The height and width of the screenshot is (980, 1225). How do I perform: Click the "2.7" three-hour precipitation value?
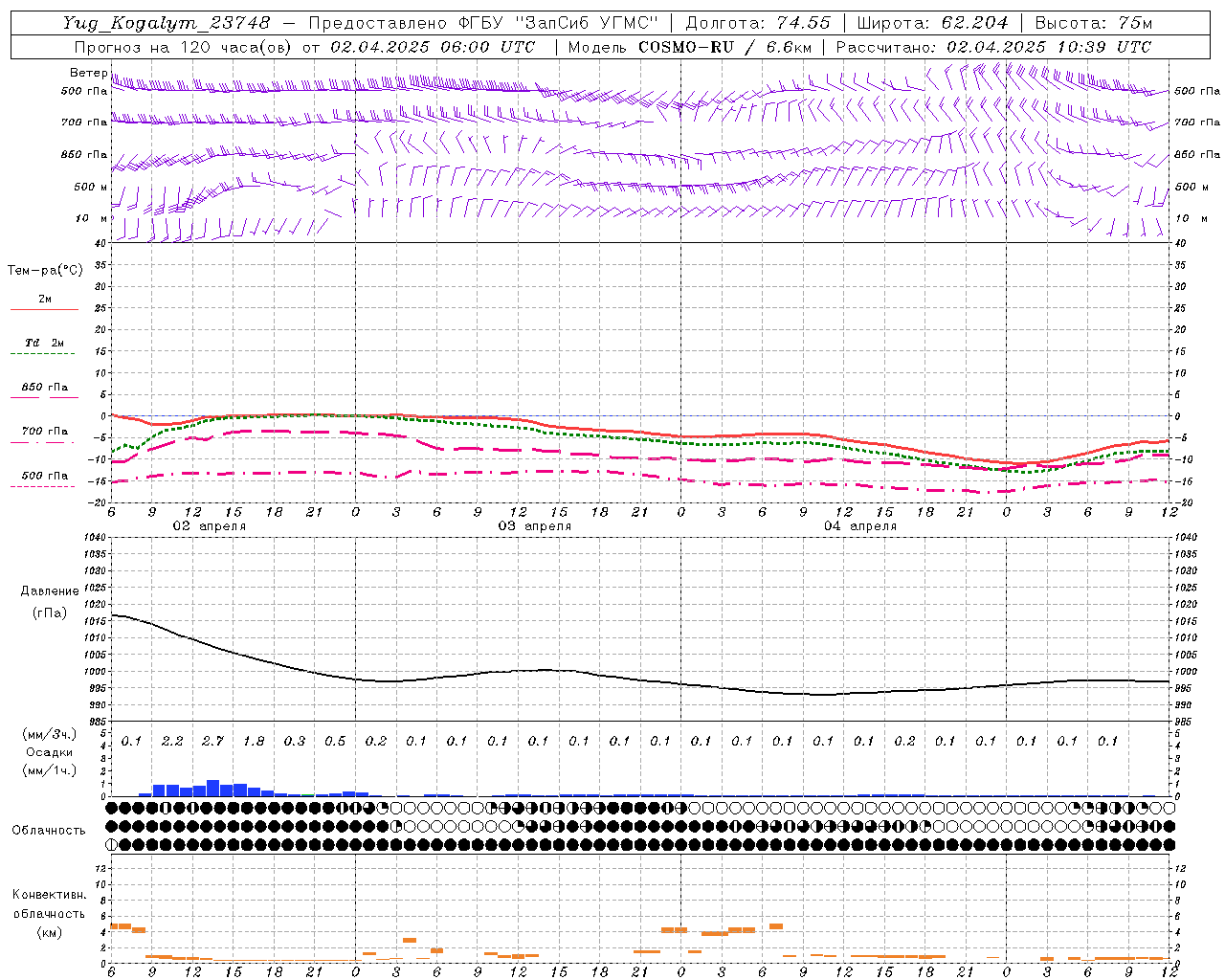tap(213, 742)
